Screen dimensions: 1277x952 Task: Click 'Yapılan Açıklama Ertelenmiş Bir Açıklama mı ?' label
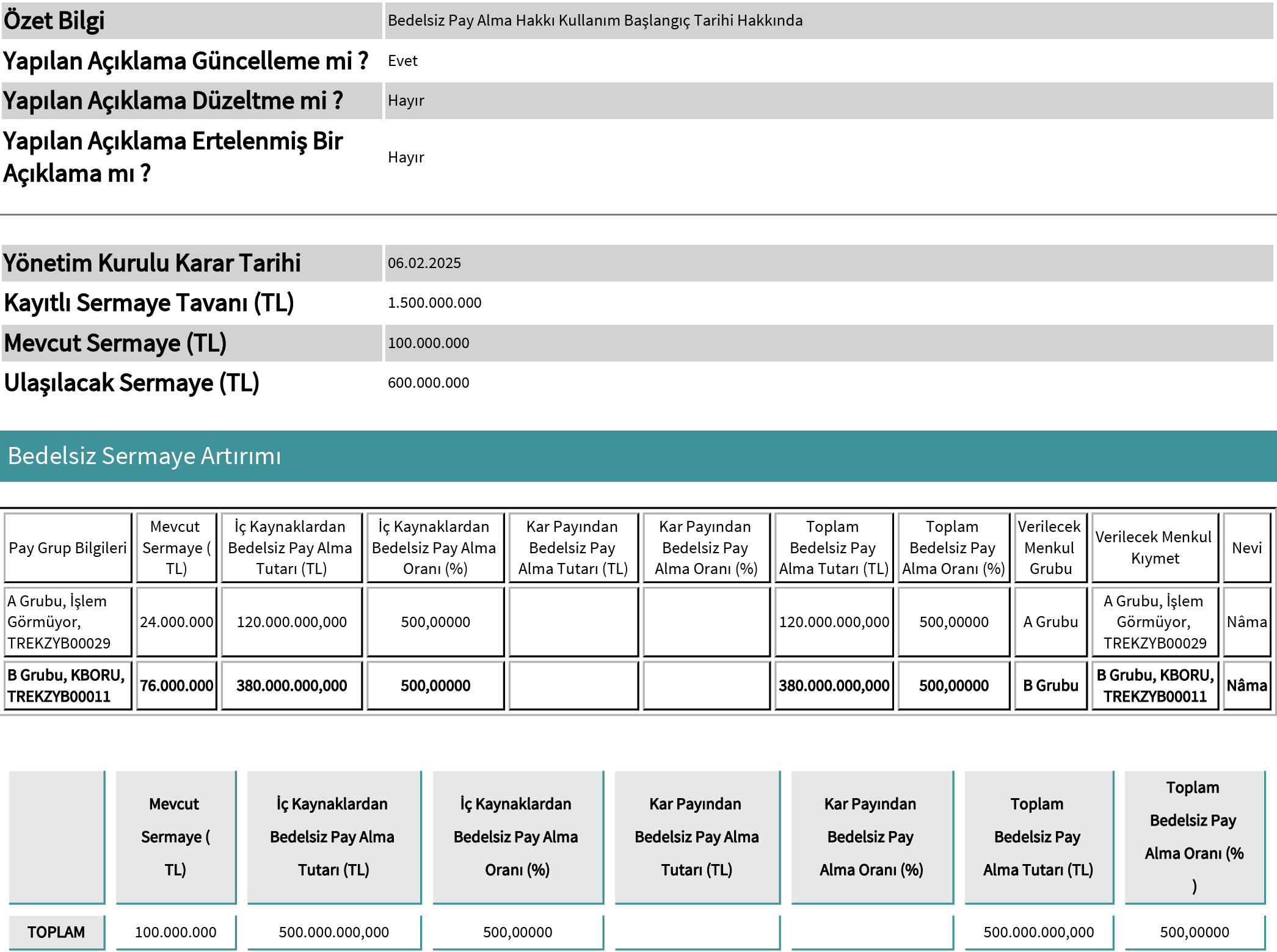tap(173, 157)
